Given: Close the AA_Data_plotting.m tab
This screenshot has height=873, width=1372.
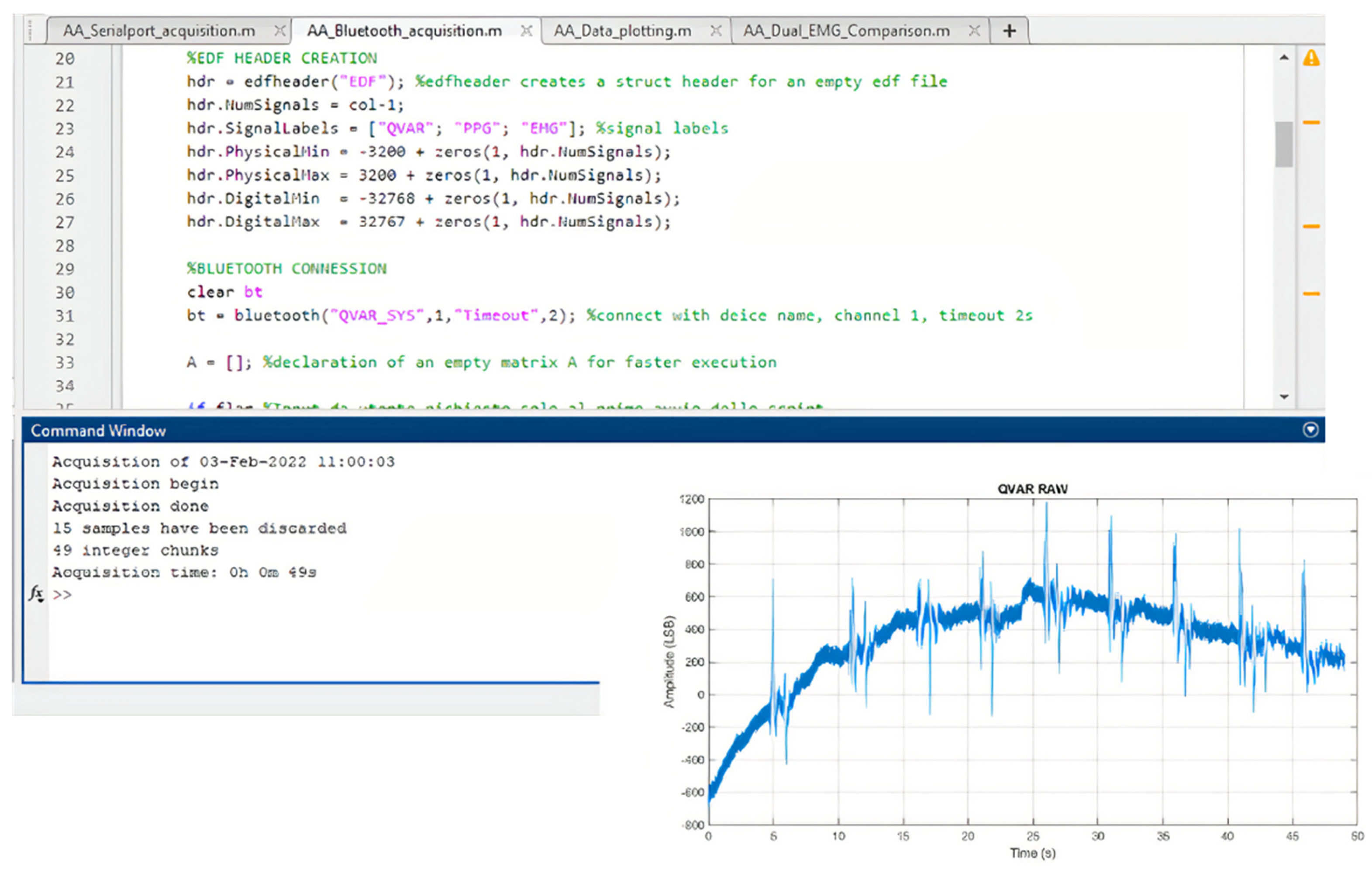Looking at the screenshot, I should (x=716, y=31).
